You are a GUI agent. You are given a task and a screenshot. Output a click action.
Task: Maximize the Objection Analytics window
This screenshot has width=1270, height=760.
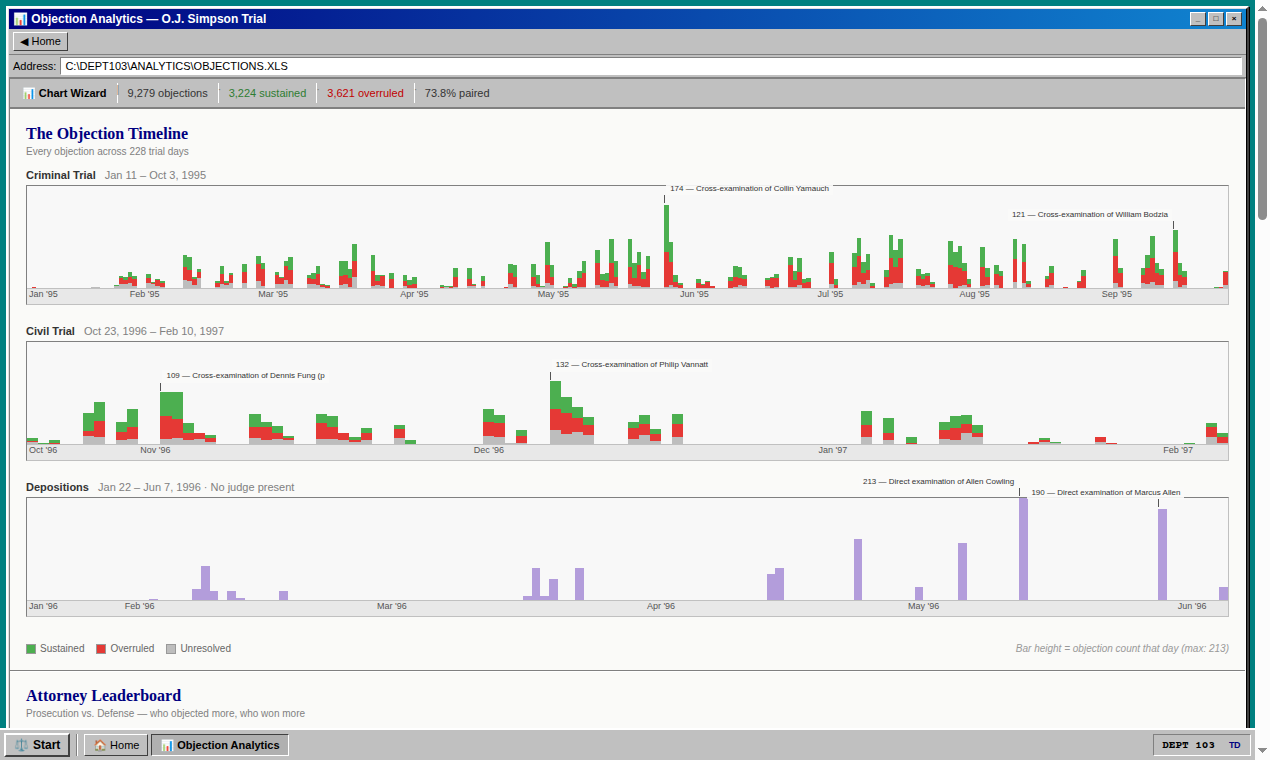1216,18
